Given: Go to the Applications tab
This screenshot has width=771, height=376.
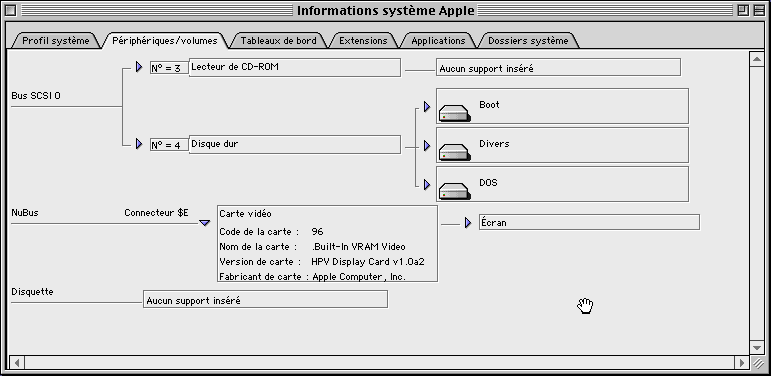Looking at the screenshot, I should click(438, 41).
